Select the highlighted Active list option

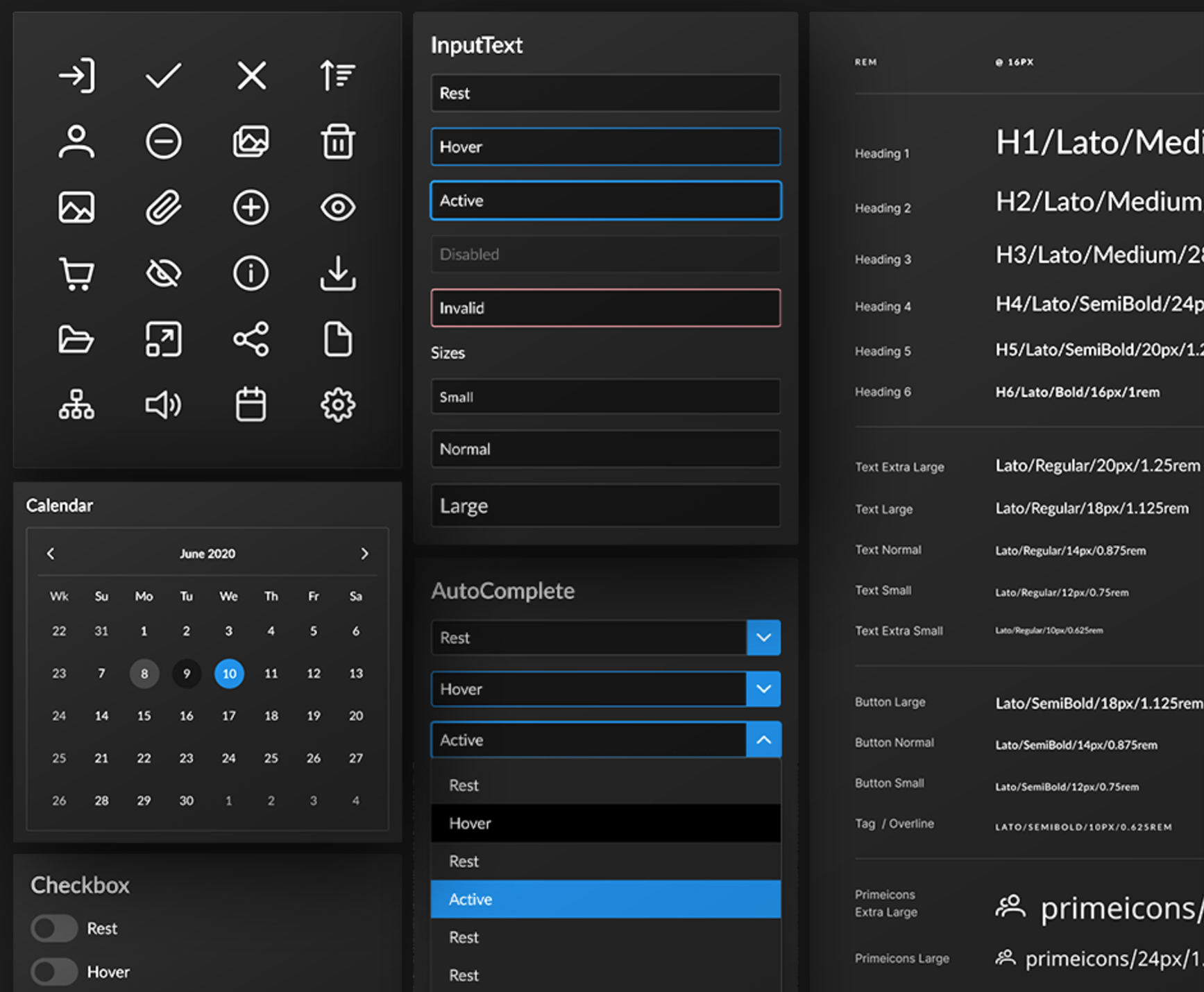605,899
